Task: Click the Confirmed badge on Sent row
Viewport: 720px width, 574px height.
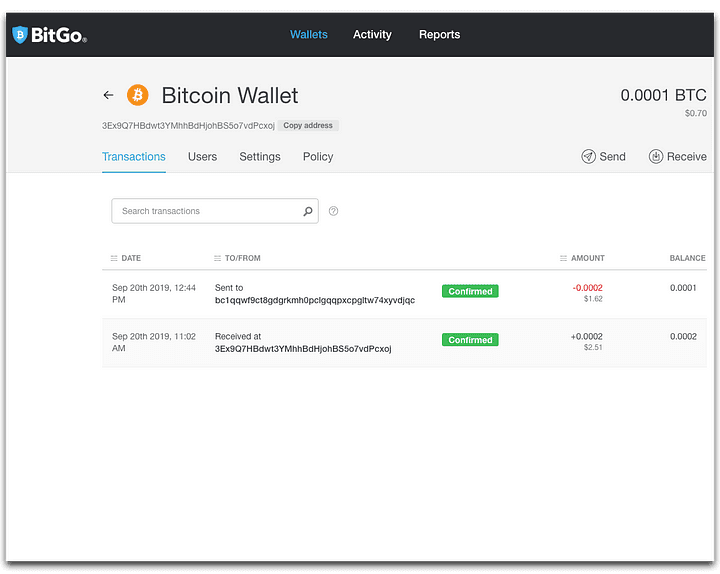Action: 470,291
